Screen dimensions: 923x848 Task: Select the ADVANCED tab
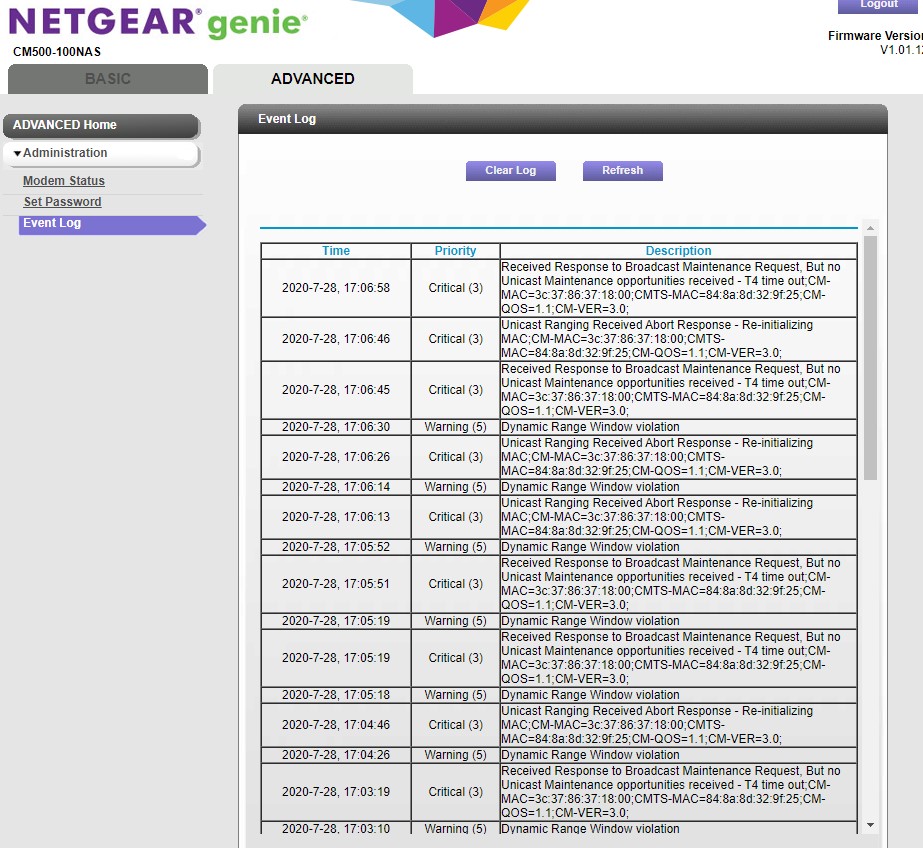click(312, 79)
